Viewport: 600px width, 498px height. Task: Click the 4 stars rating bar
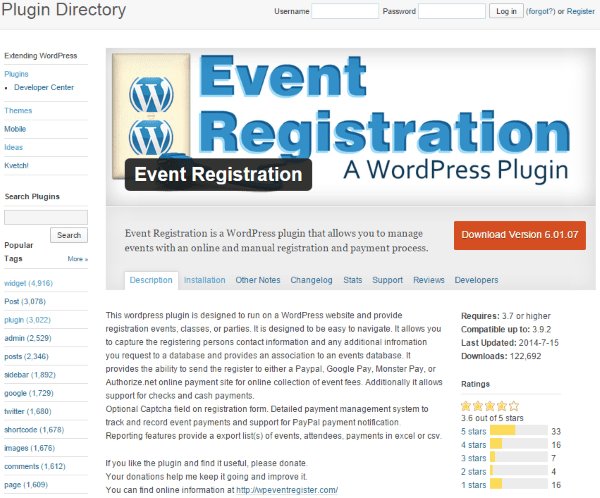(519, 444)
